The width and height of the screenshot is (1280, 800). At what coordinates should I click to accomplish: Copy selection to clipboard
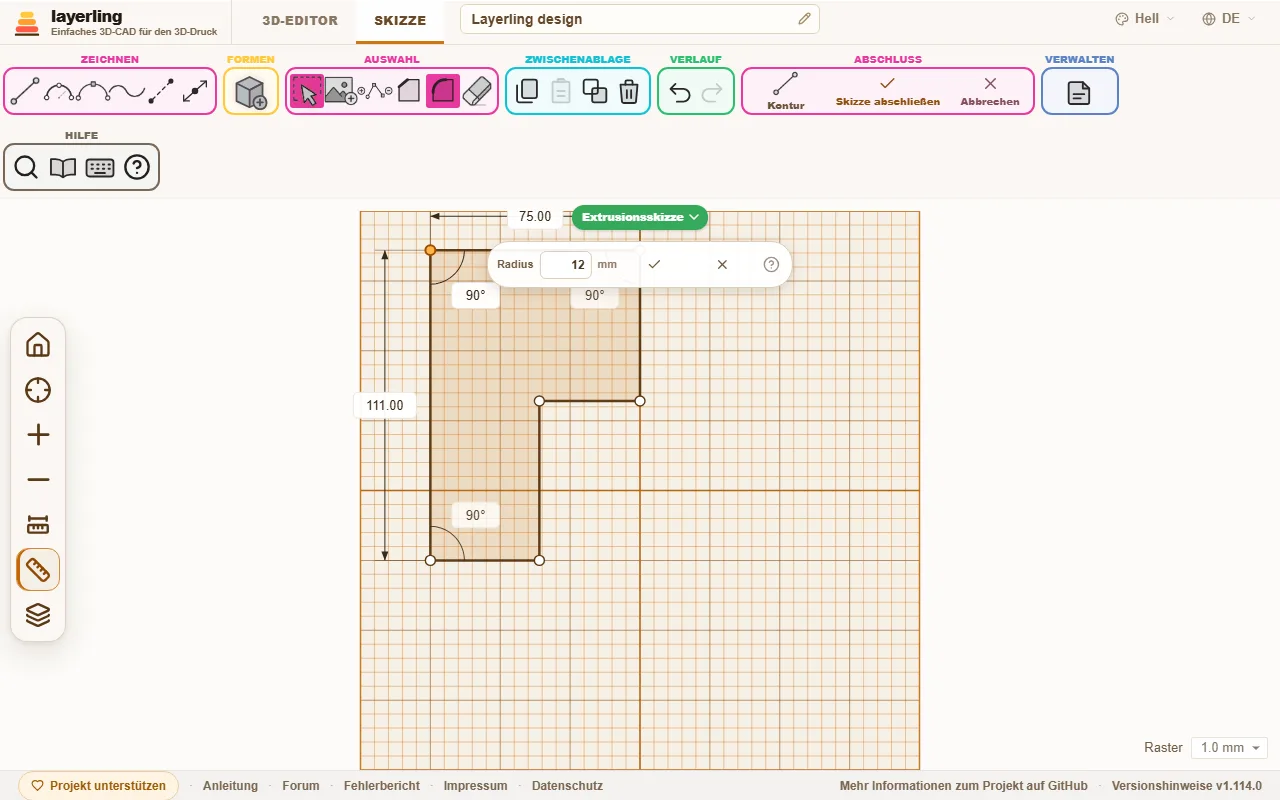coord(527,92)
